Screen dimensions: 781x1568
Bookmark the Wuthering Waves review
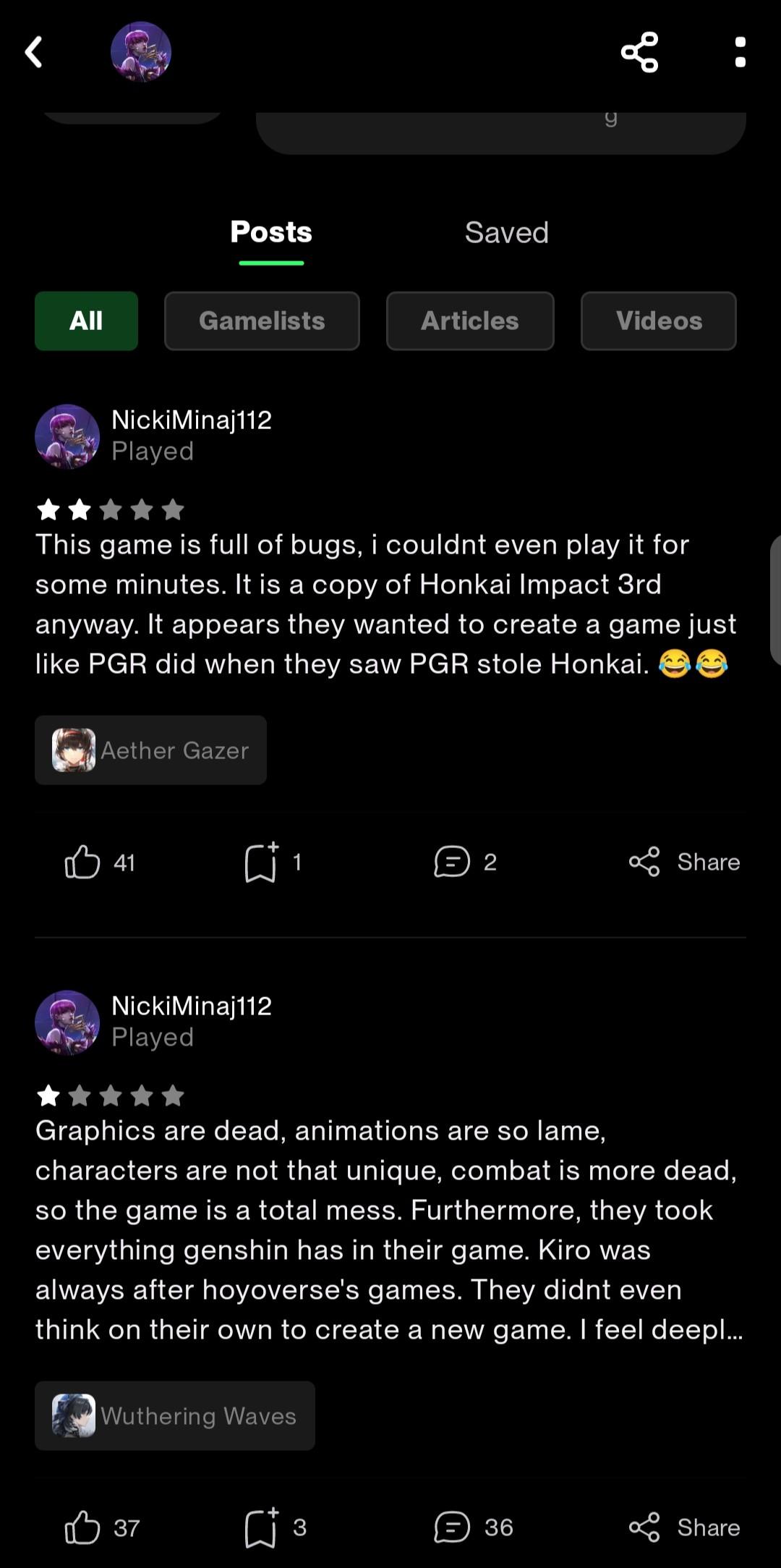click(x=261, y=1527)
